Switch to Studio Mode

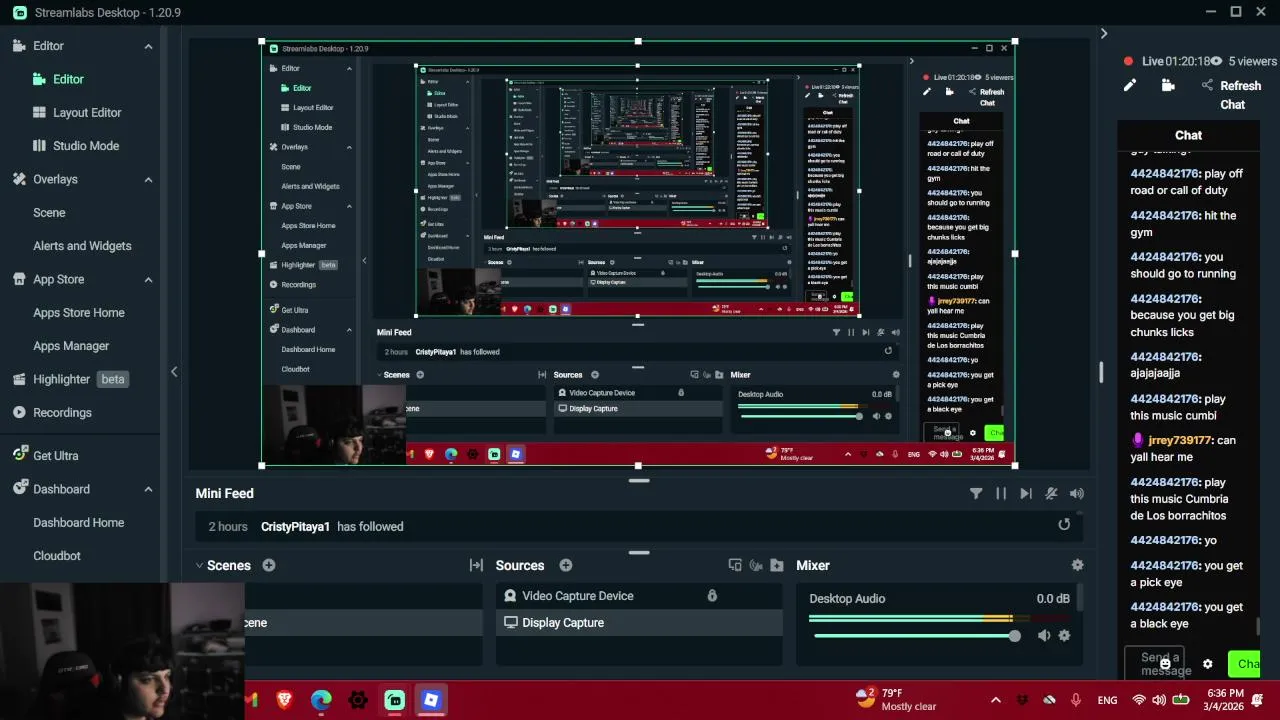click(x=86, y=145)
